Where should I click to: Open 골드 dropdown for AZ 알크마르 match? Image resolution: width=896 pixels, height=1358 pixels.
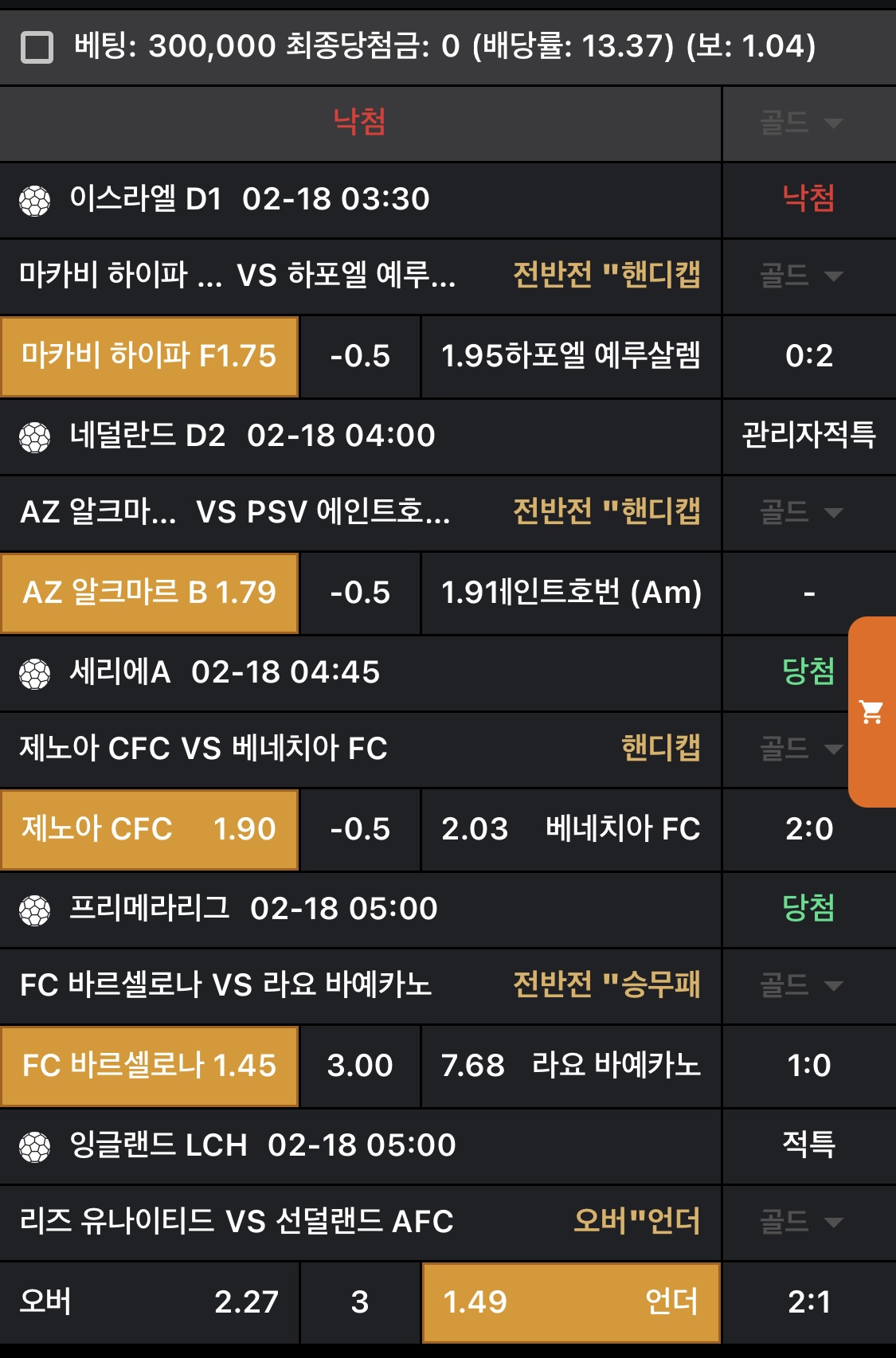[800, 512]
